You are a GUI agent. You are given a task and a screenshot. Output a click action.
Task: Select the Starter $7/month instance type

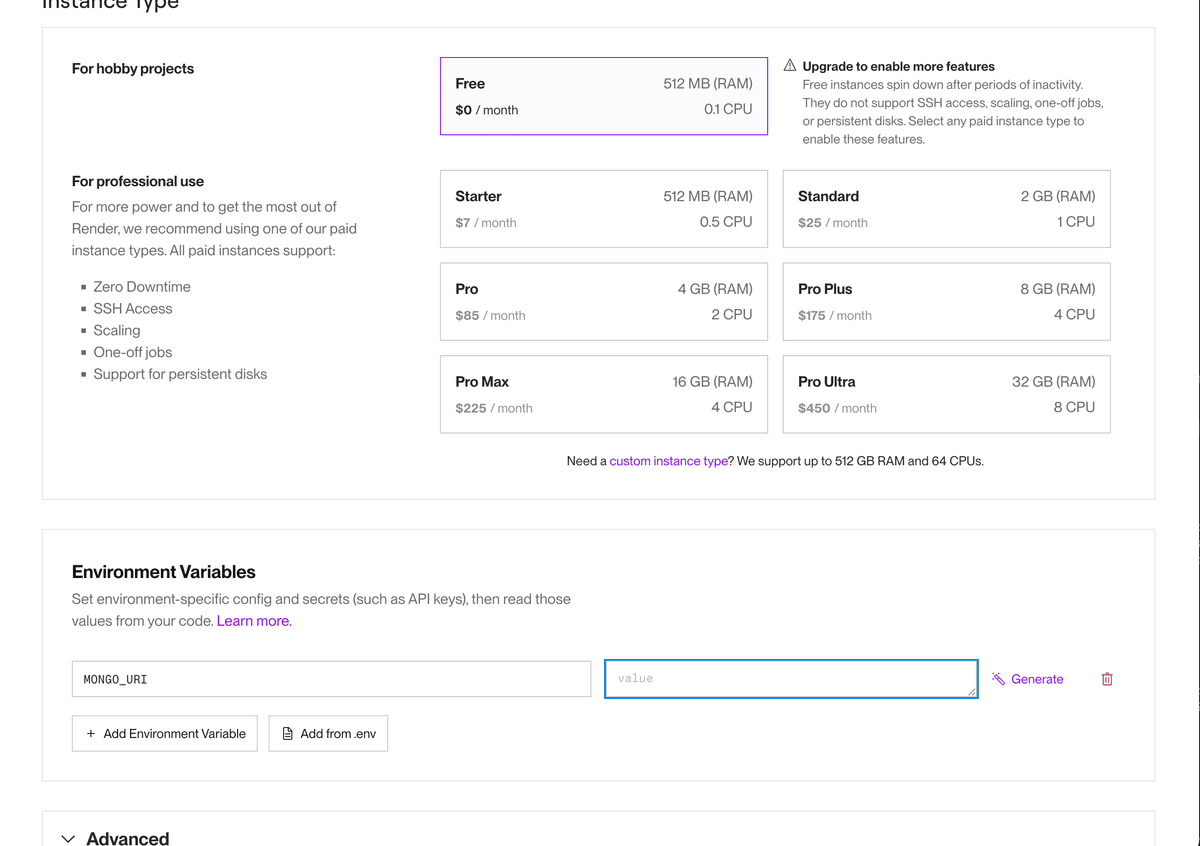click(603, 208)
